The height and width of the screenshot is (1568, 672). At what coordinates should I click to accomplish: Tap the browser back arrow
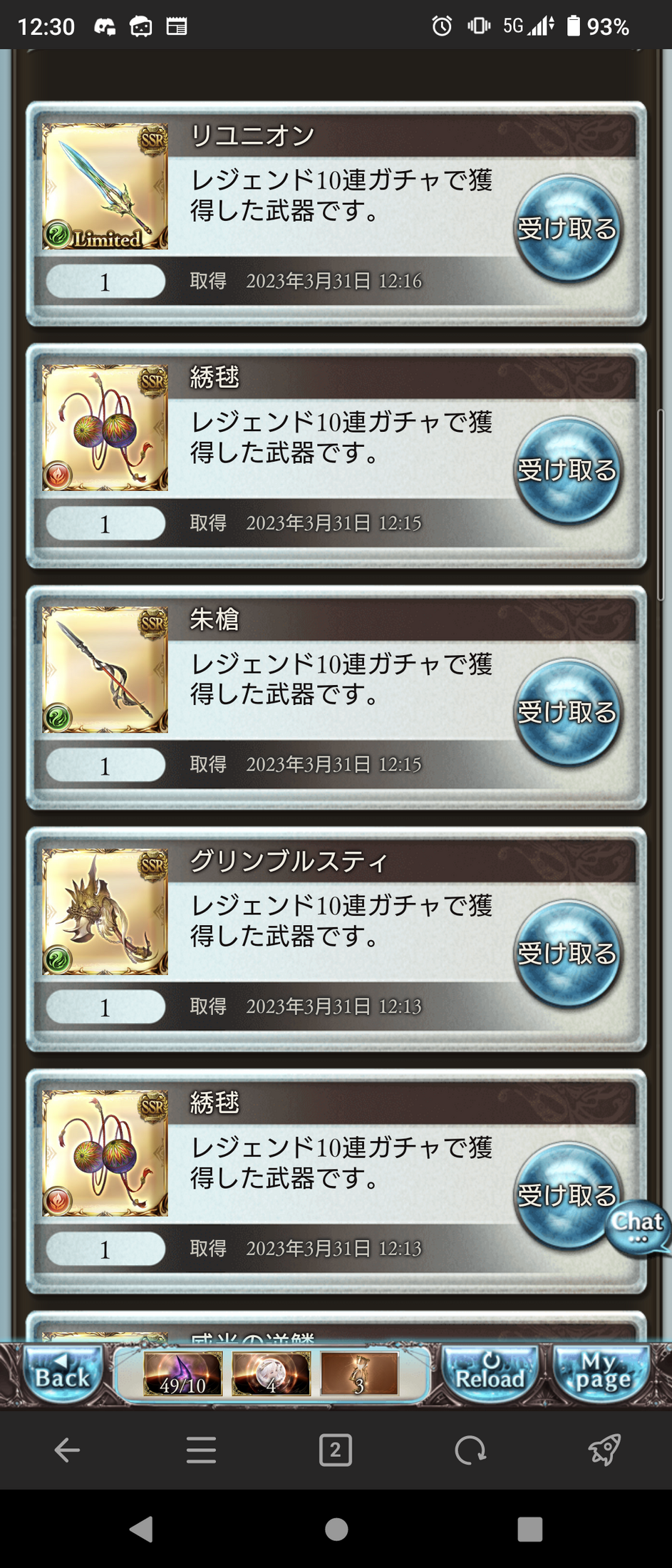click(67, 1450)
